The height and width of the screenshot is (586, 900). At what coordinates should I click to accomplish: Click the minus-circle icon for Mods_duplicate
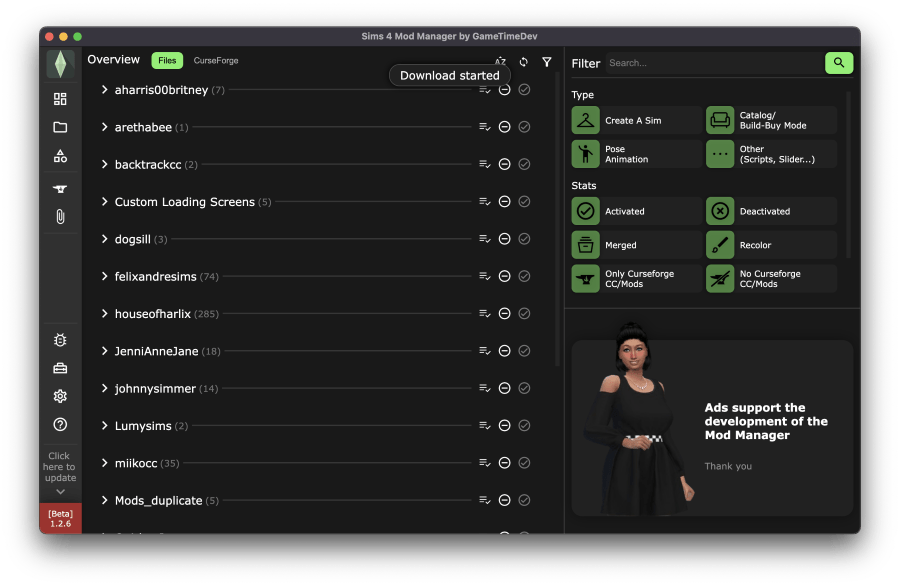505,500
